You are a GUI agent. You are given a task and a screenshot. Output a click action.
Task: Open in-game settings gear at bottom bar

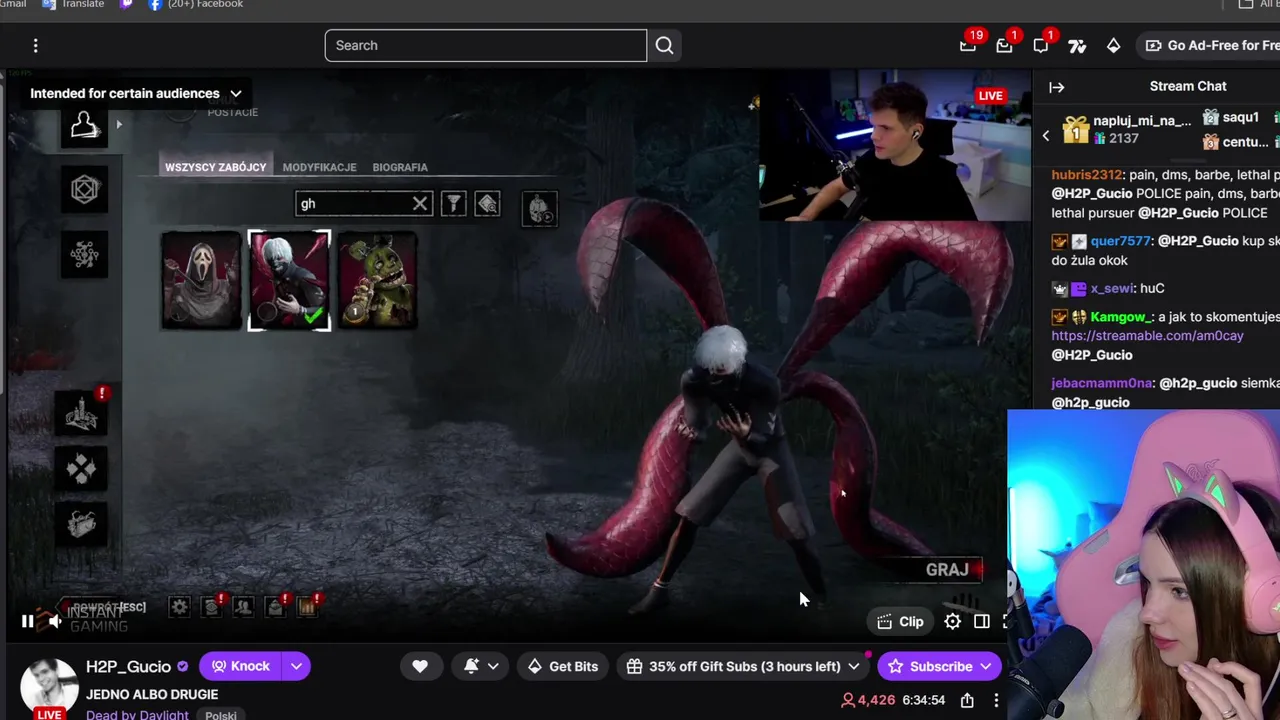179,606
